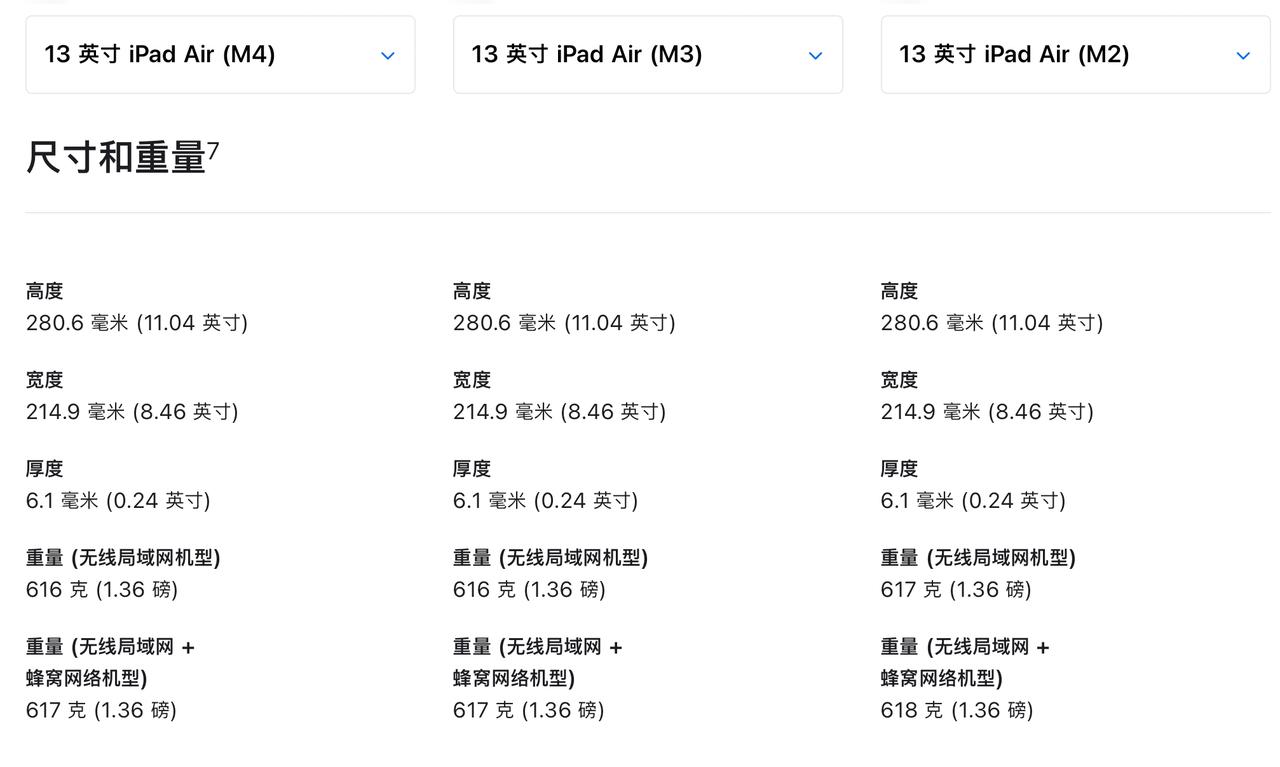
Task: Click the chevron arrow in the M4 selector
Action: tap(388, 56)
